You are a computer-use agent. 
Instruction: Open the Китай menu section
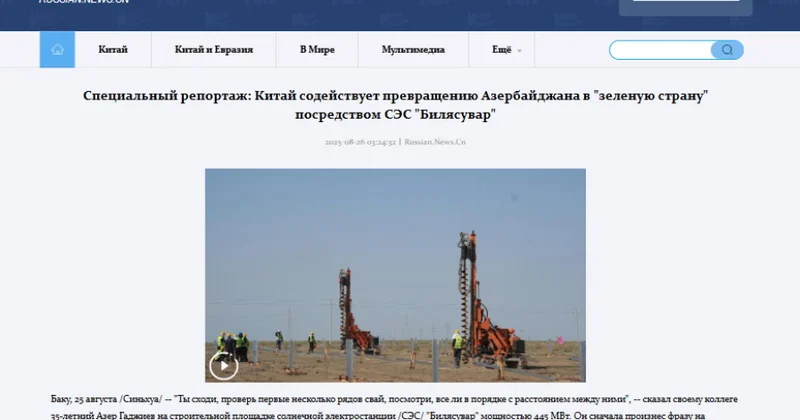point(113,50)
